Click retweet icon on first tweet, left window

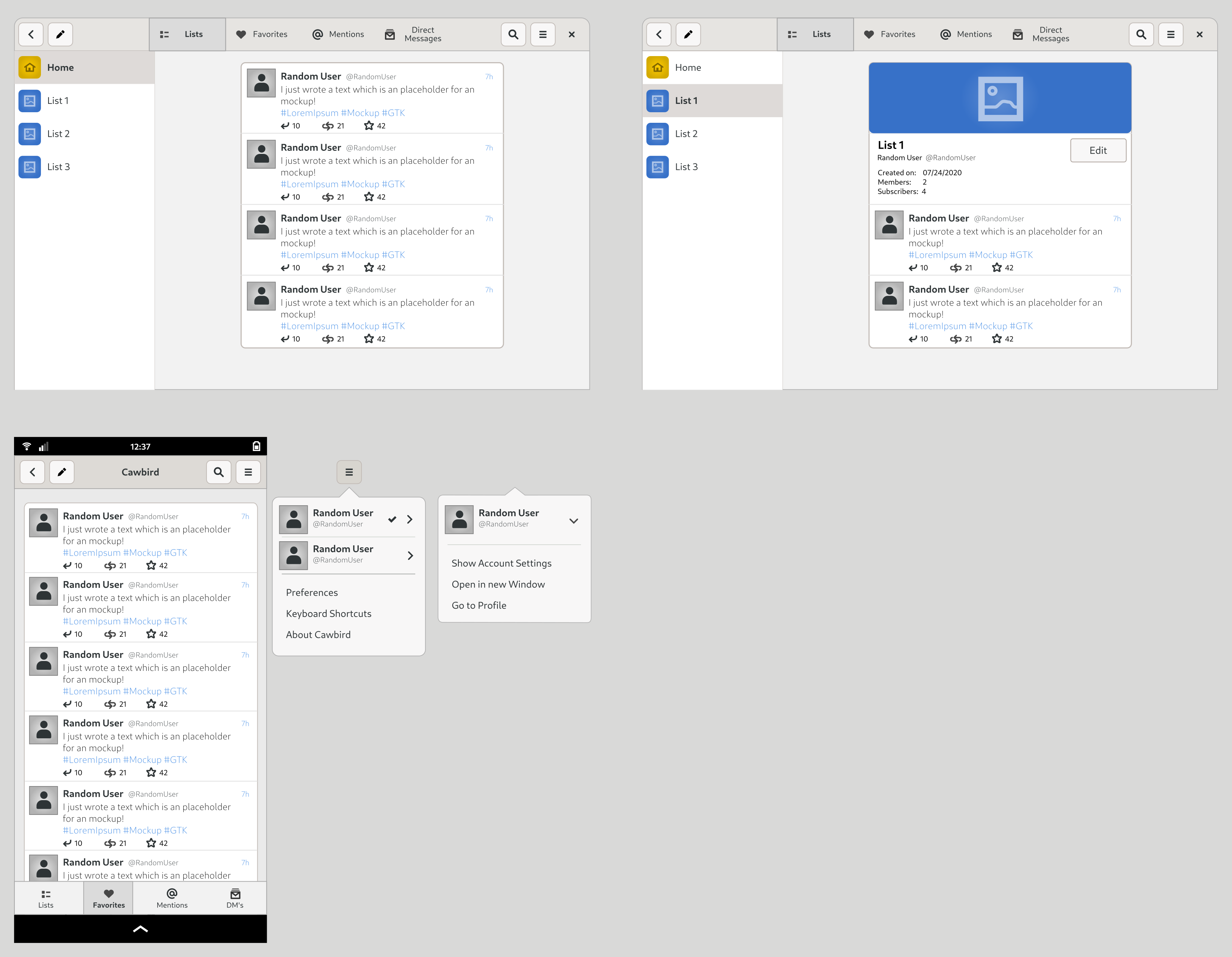click(x=328, y=126)
